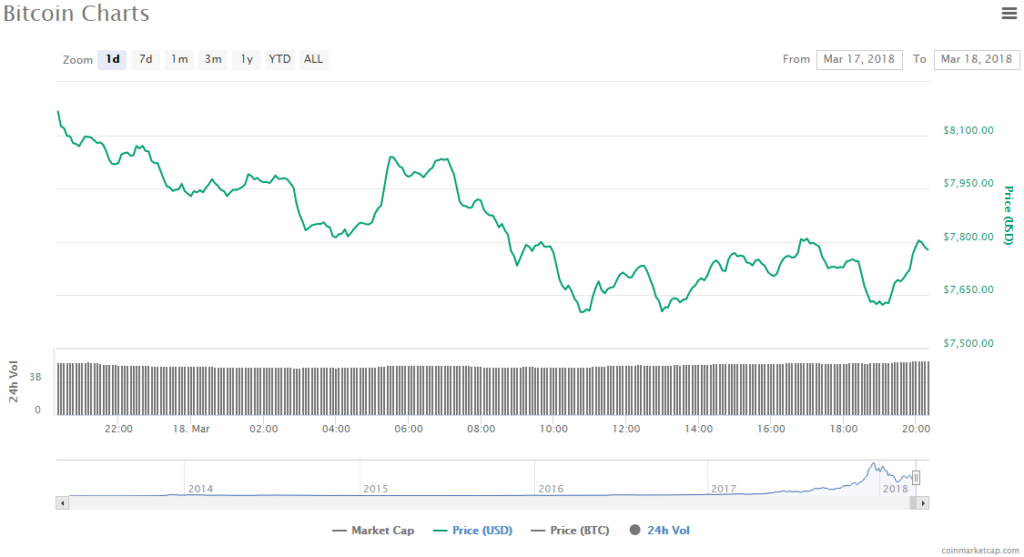1024x557 pixels.
Task: Show ALL time price history
Action: coord(313,59)
